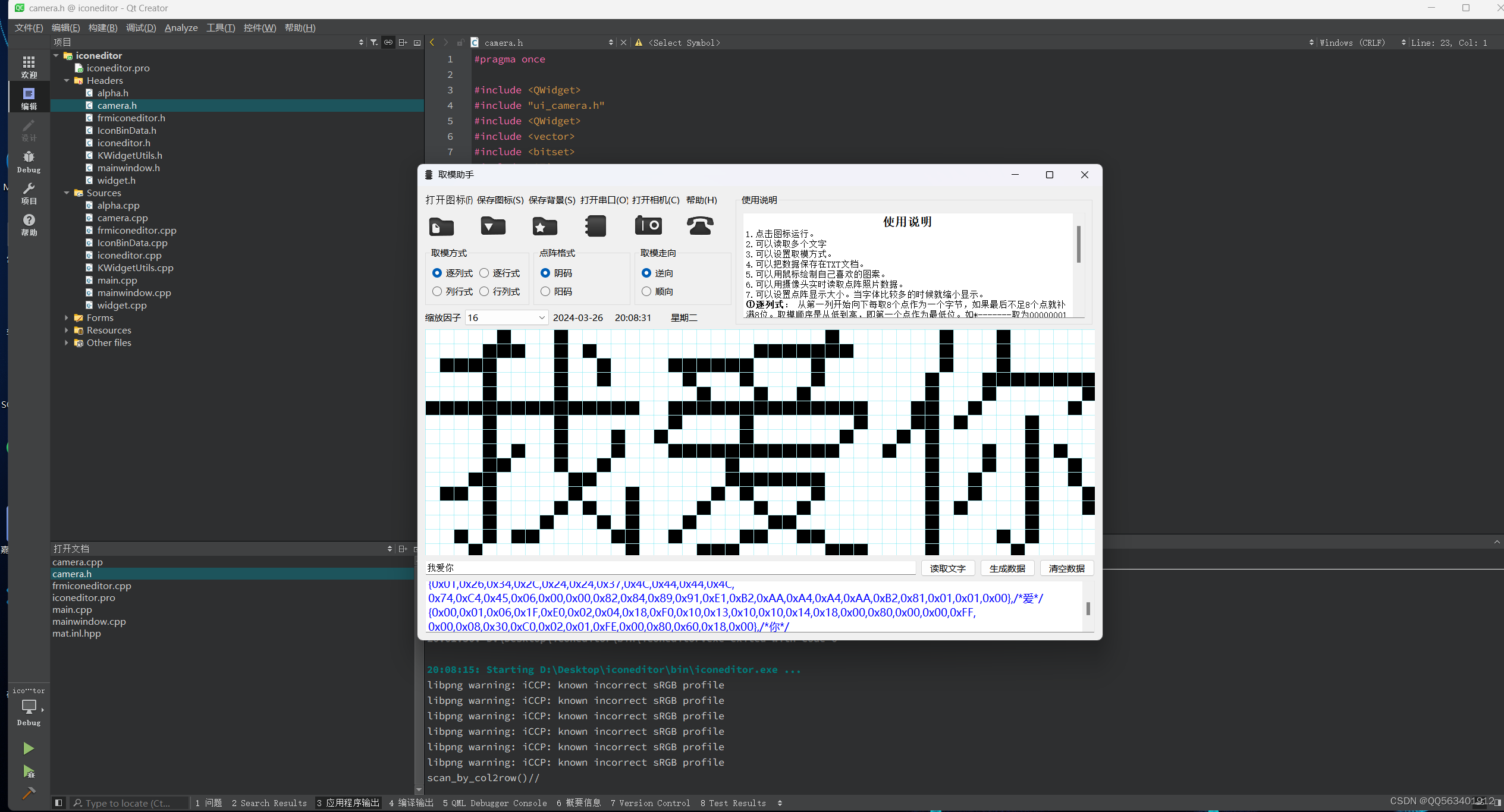The image size is (1504, 812).
Task: Open the camera using the camera icon
Action: point(648,226)
